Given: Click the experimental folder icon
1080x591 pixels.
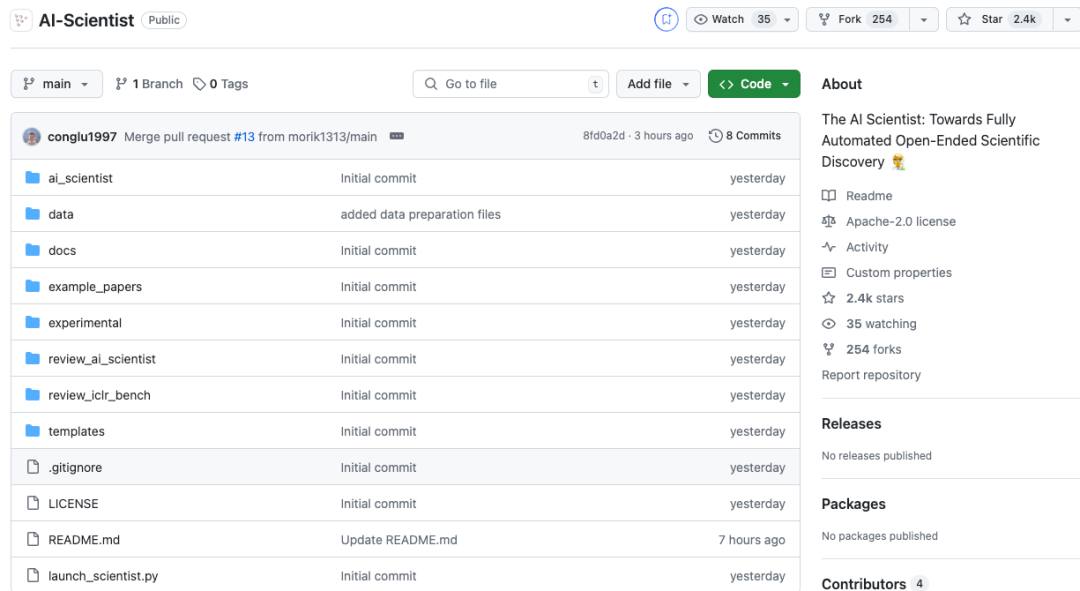Looking at the screenshot, I should (x=32, y=322).
